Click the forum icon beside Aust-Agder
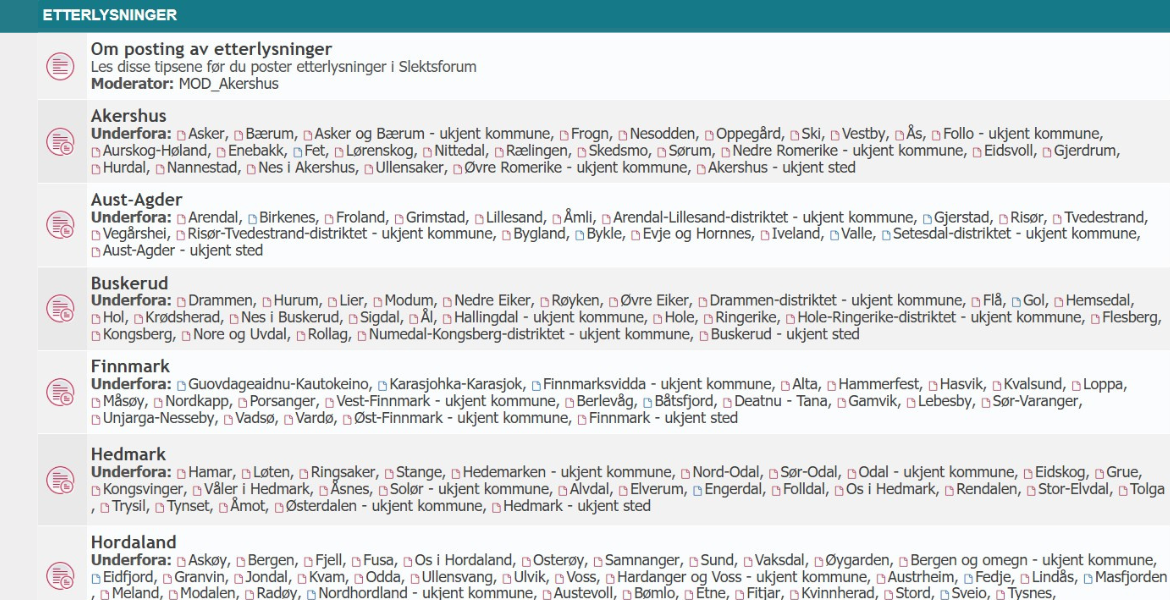This screenshot has width=1170, height=600. (58, 226)
